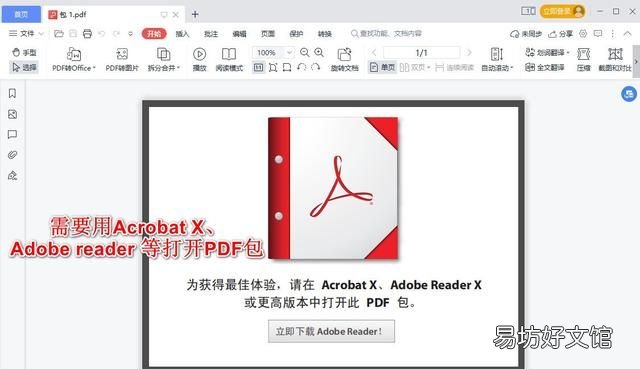Rotate view clockwise

coord(316,67)
